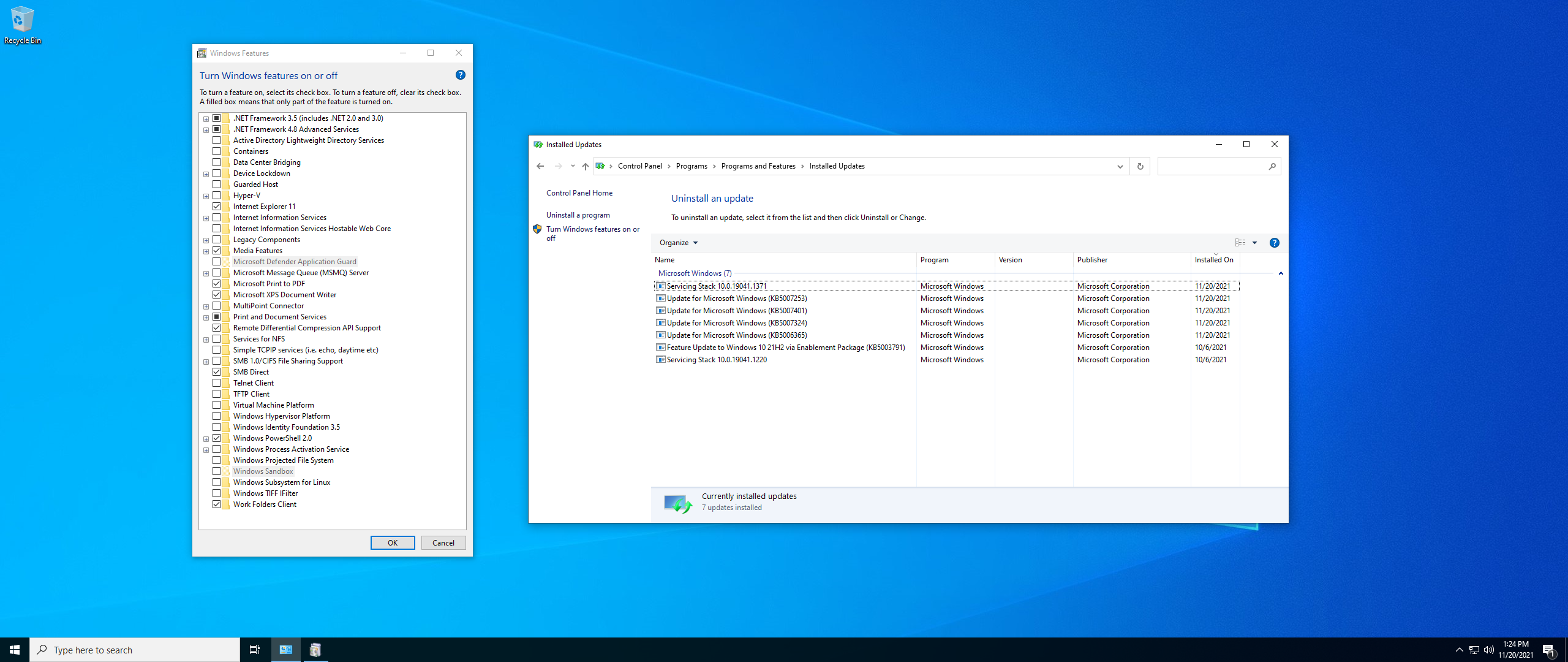Open Task View from the taskbar

coord(255,650)
